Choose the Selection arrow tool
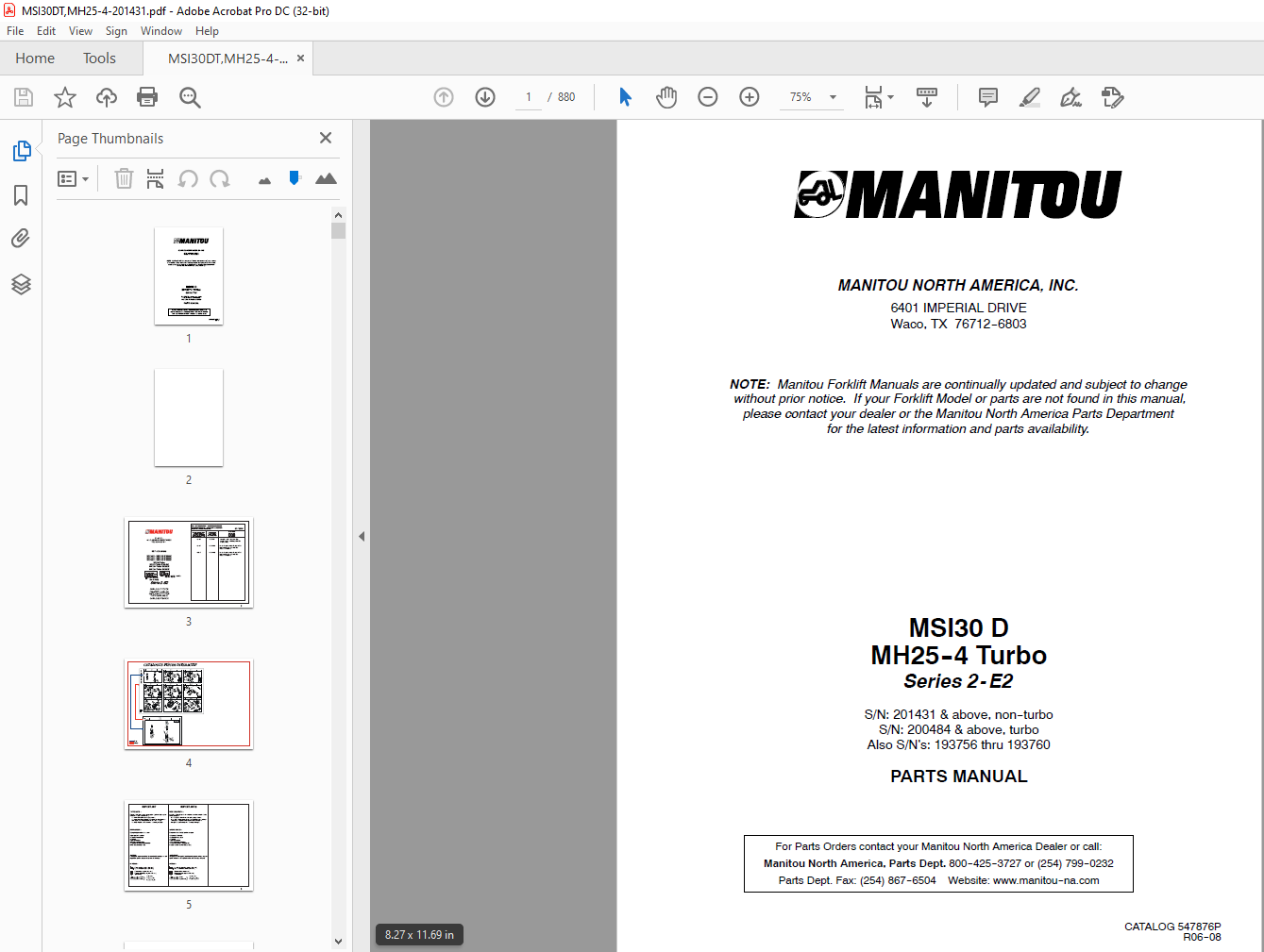Screen dimensions: 1264x952 (625, 97)
